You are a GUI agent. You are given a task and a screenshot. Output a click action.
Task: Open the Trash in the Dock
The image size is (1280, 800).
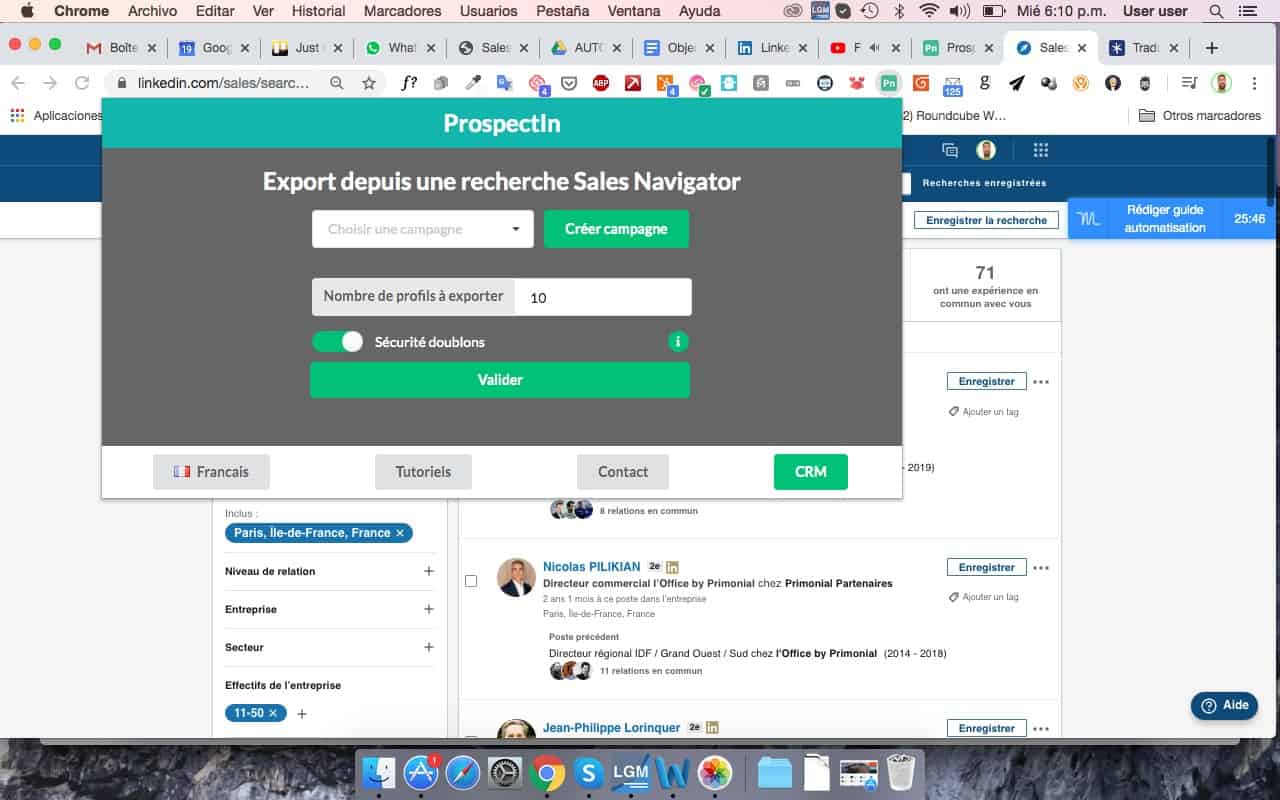pos(901,772)
